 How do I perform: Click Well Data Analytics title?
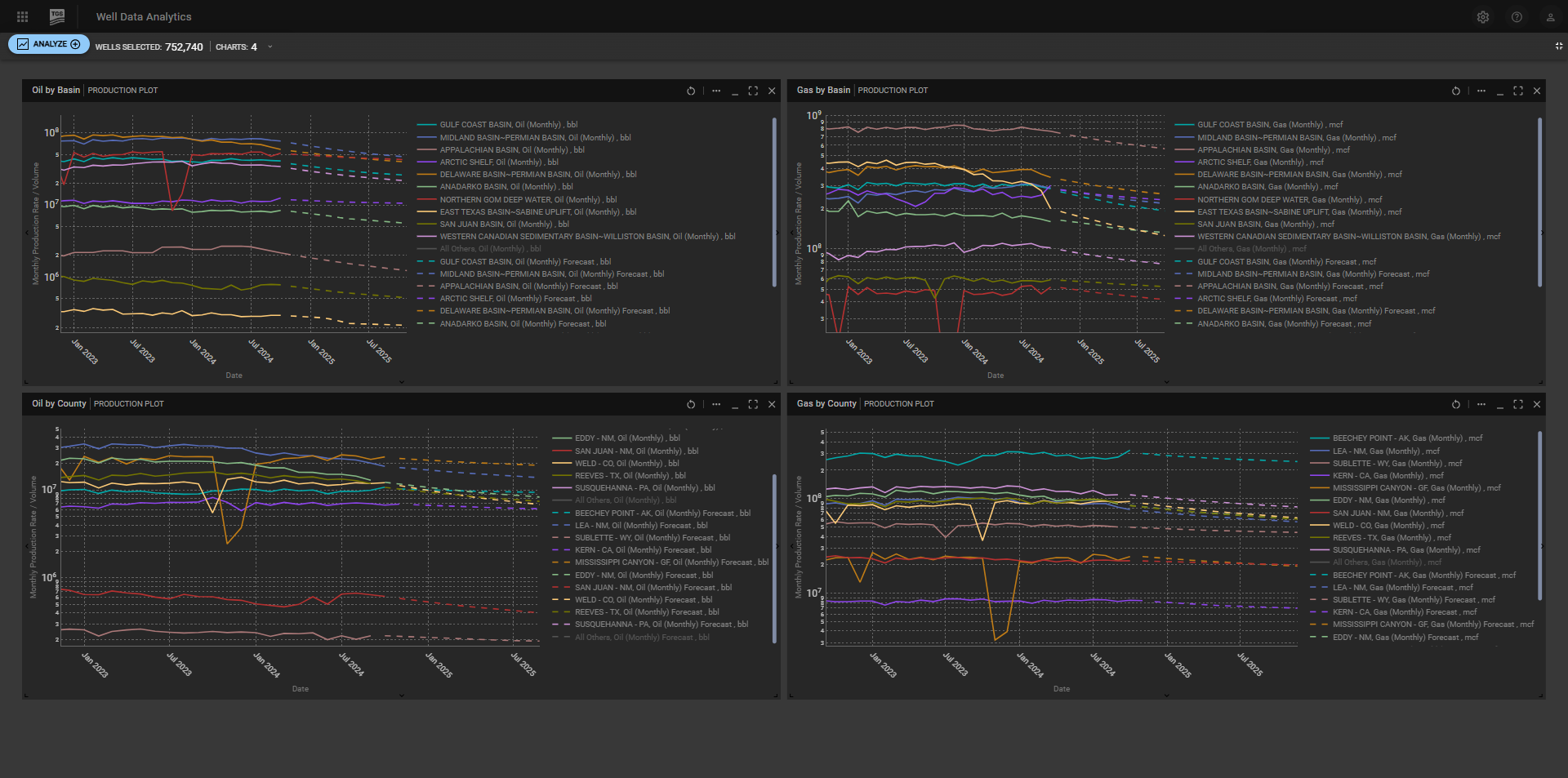click(x=144, y=17)
